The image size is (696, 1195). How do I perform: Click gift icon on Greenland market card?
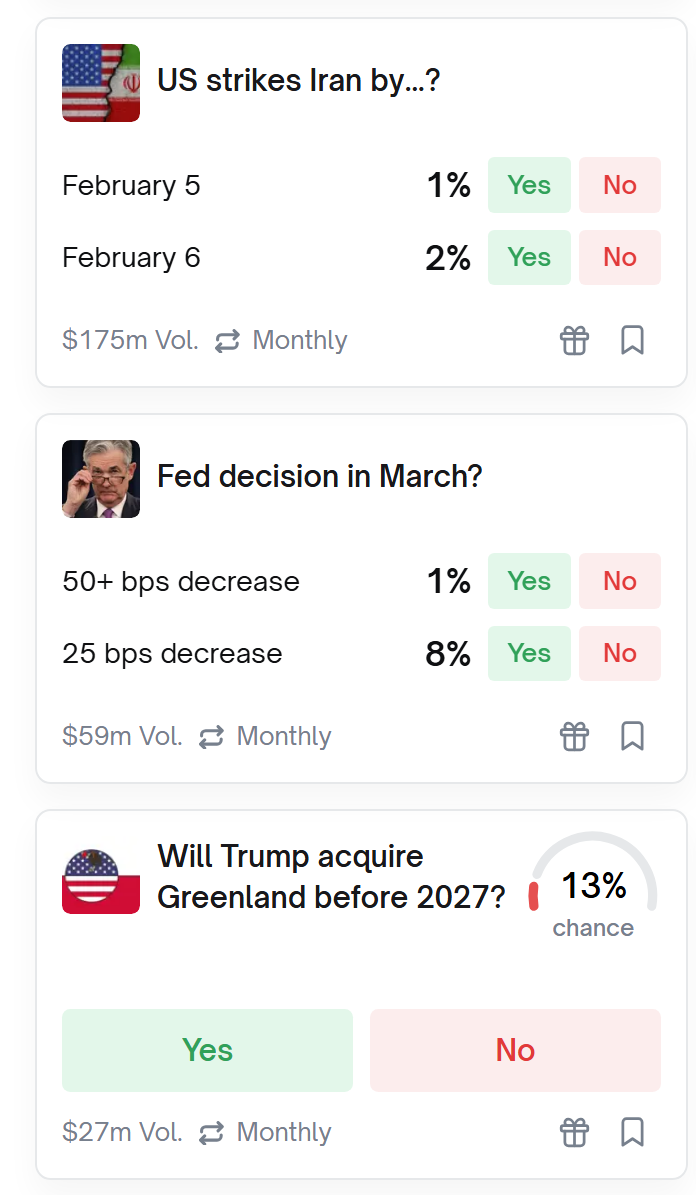[x=574, y=1132]
